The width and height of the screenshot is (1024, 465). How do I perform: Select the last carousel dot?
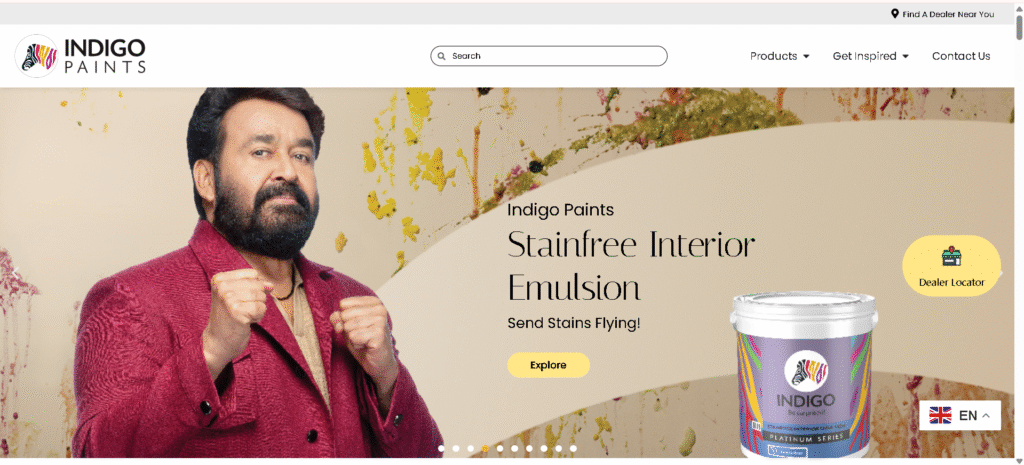[x=573, y=449]
